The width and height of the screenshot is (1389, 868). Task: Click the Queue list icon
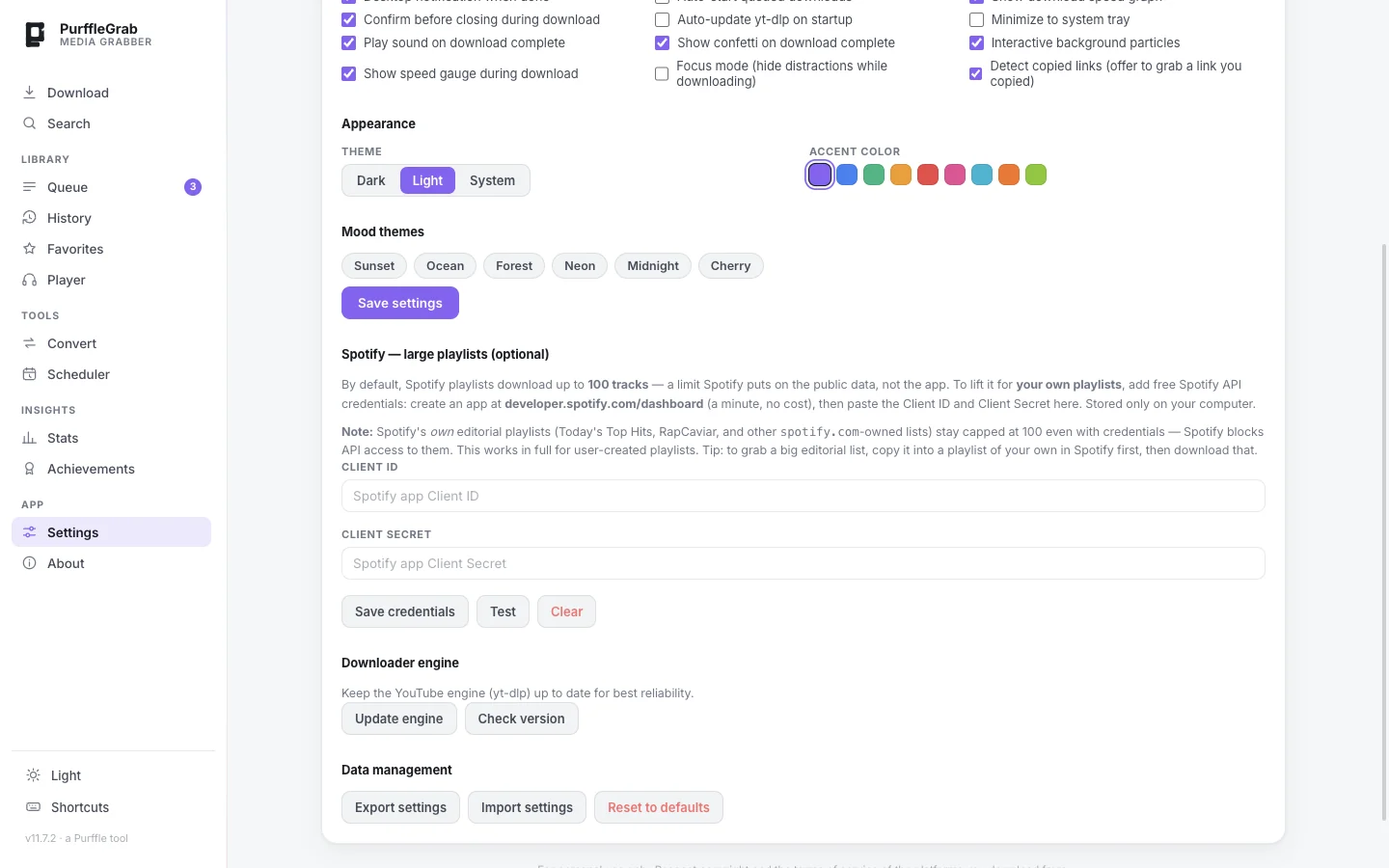coord(30,187)
